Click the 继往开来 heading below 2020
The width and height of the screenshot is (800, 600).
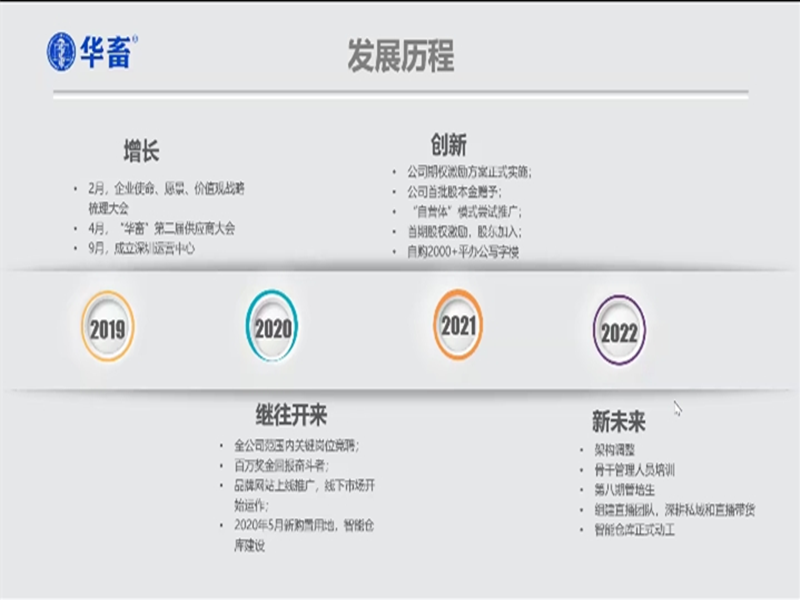coord(291,414)
